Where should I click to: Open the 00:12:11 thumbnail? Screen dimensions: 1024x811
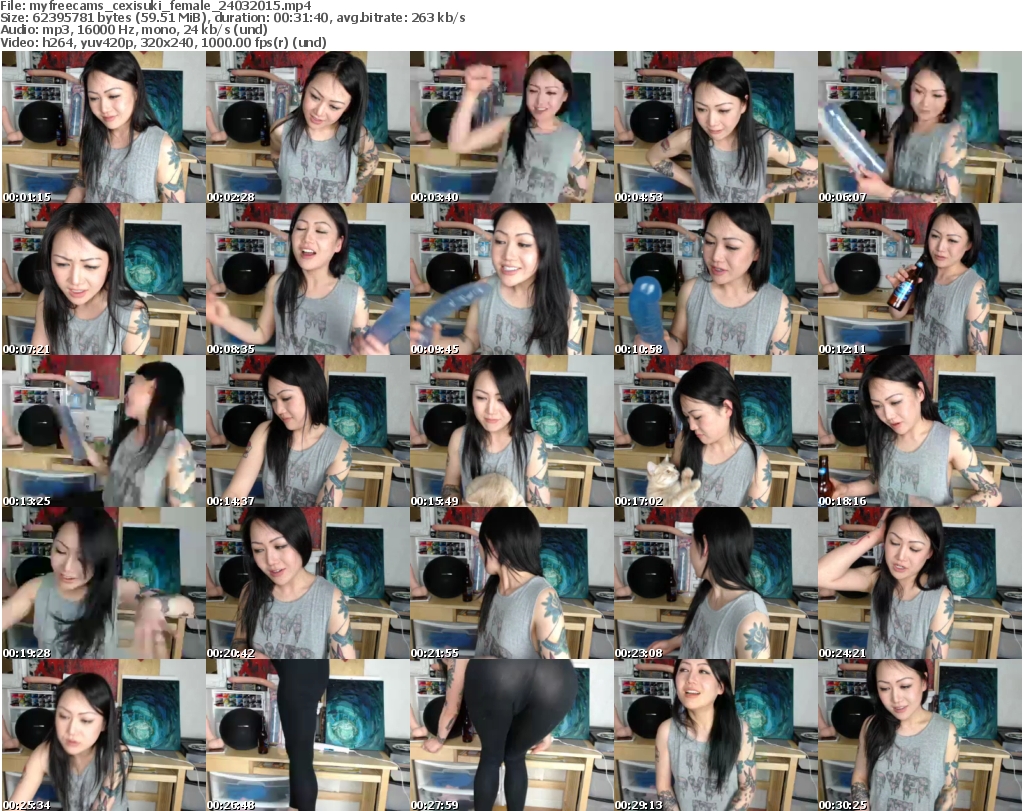coord(920,279)
